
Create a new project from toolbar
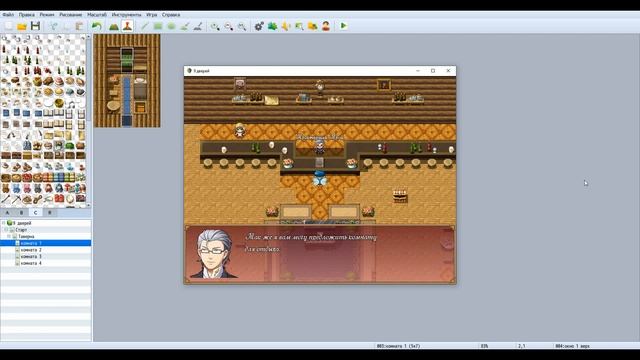tap(9, 26)
